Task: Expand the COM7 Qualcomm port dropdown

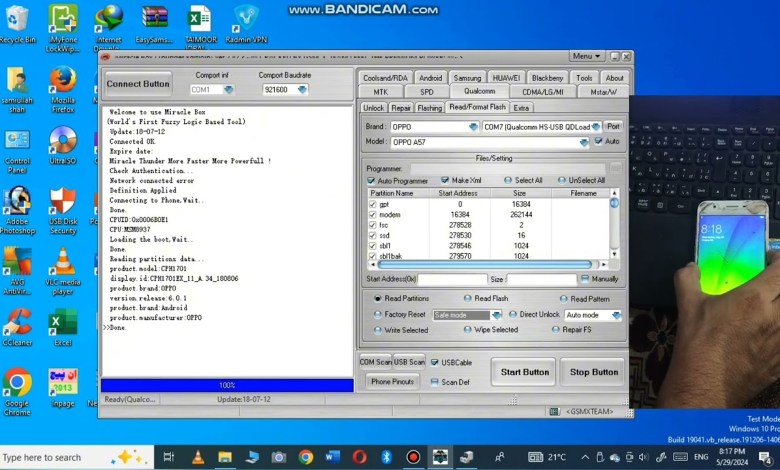Action: pyautogui.click(x=596, y=127)
